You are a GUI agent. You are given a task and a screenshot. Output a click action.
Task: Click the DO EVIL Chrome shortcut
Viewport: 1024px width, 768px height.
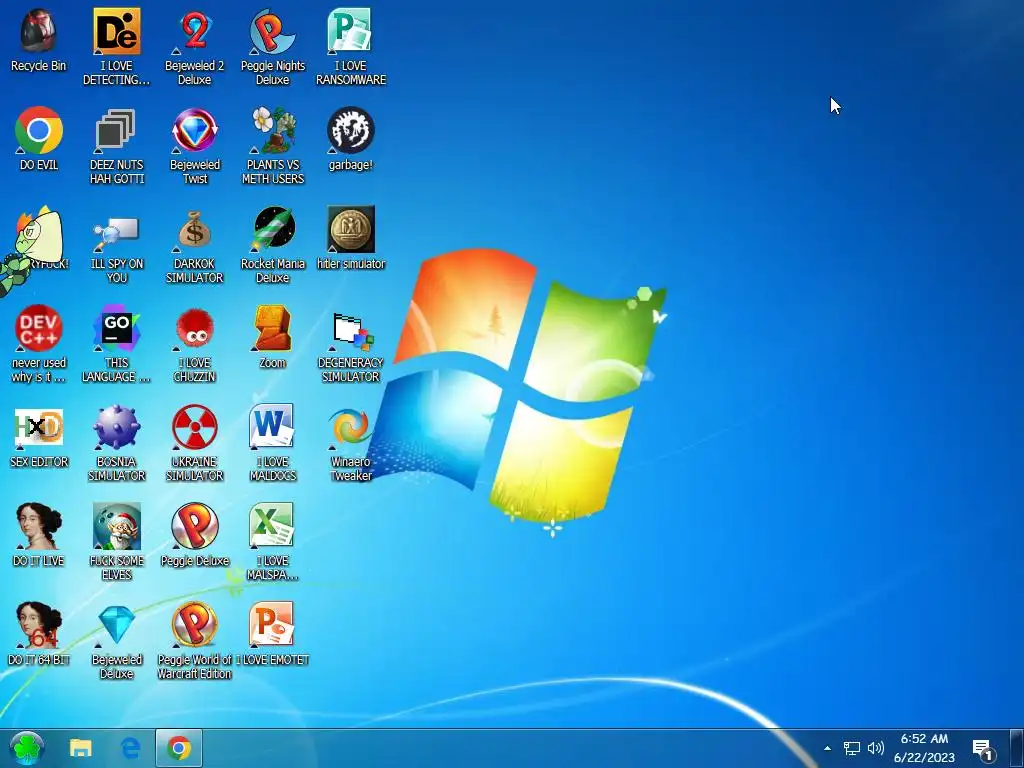click(39, 130)
